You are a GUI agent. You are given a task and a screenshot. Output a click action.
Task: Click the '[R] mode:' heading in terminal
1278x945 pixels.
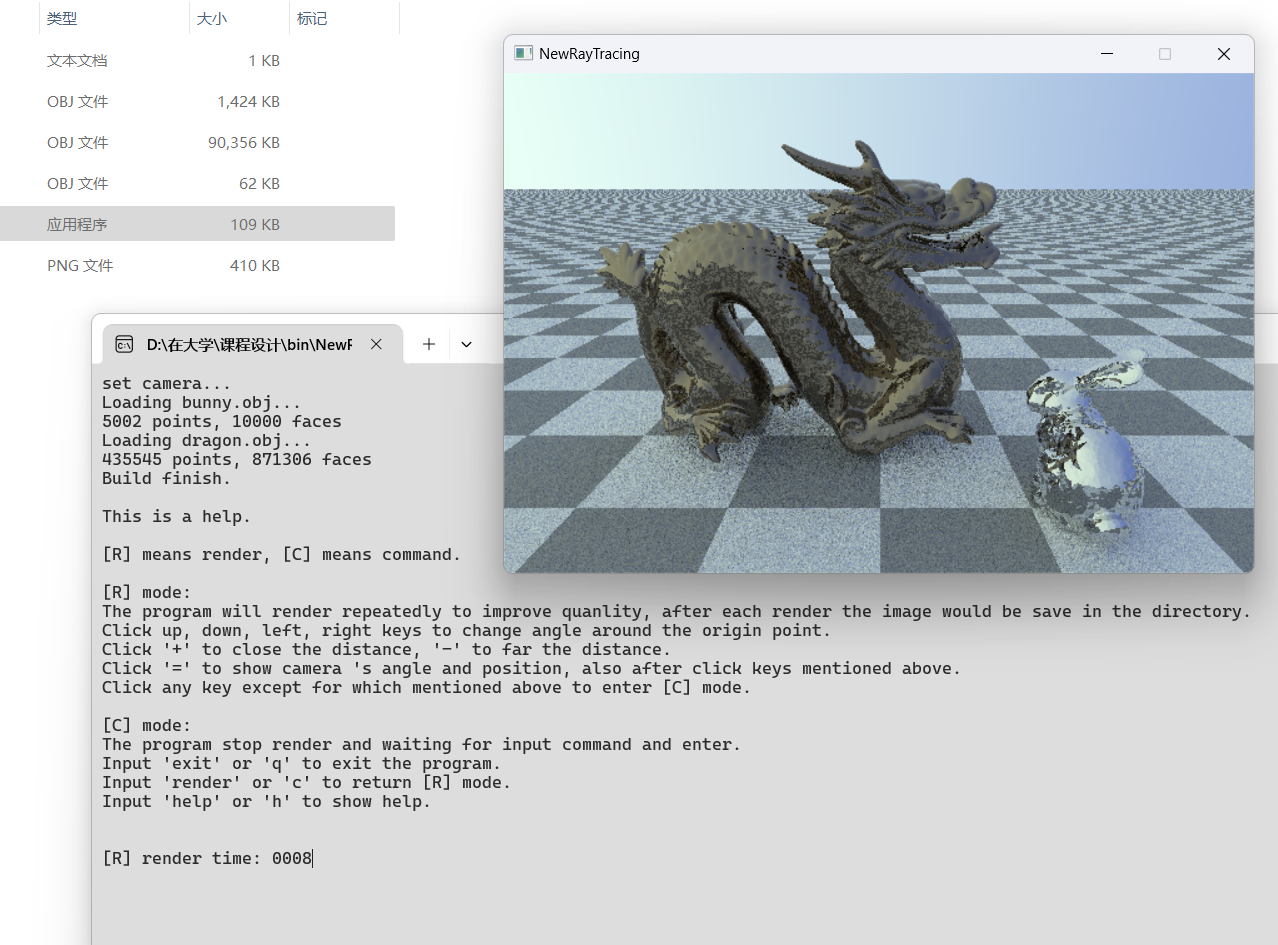[x=147, y=592]
